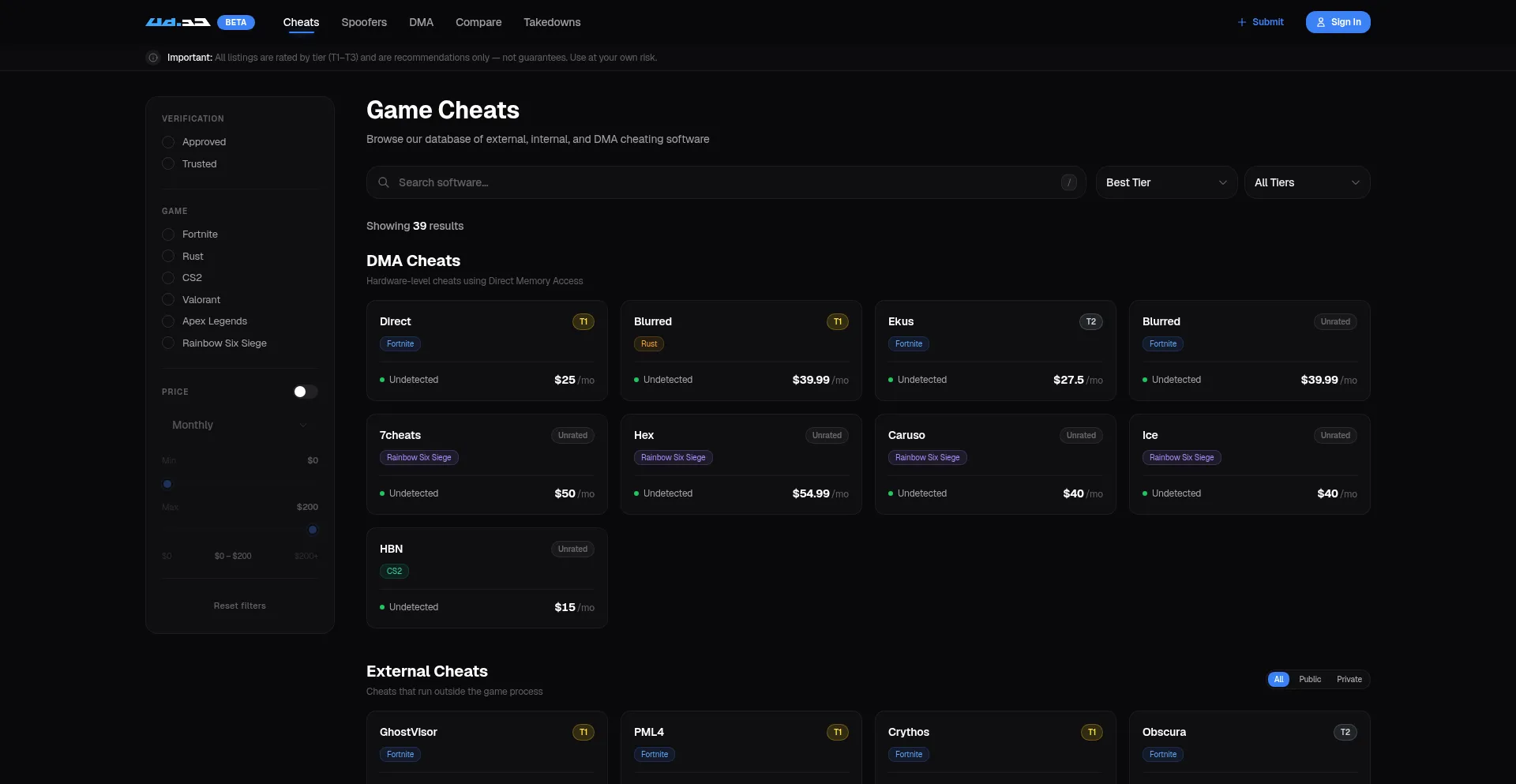This screenshot has height=784, width=1516.
Task: Click the T1 tier badge on the Direct card
Action: (x=584, y=321)
